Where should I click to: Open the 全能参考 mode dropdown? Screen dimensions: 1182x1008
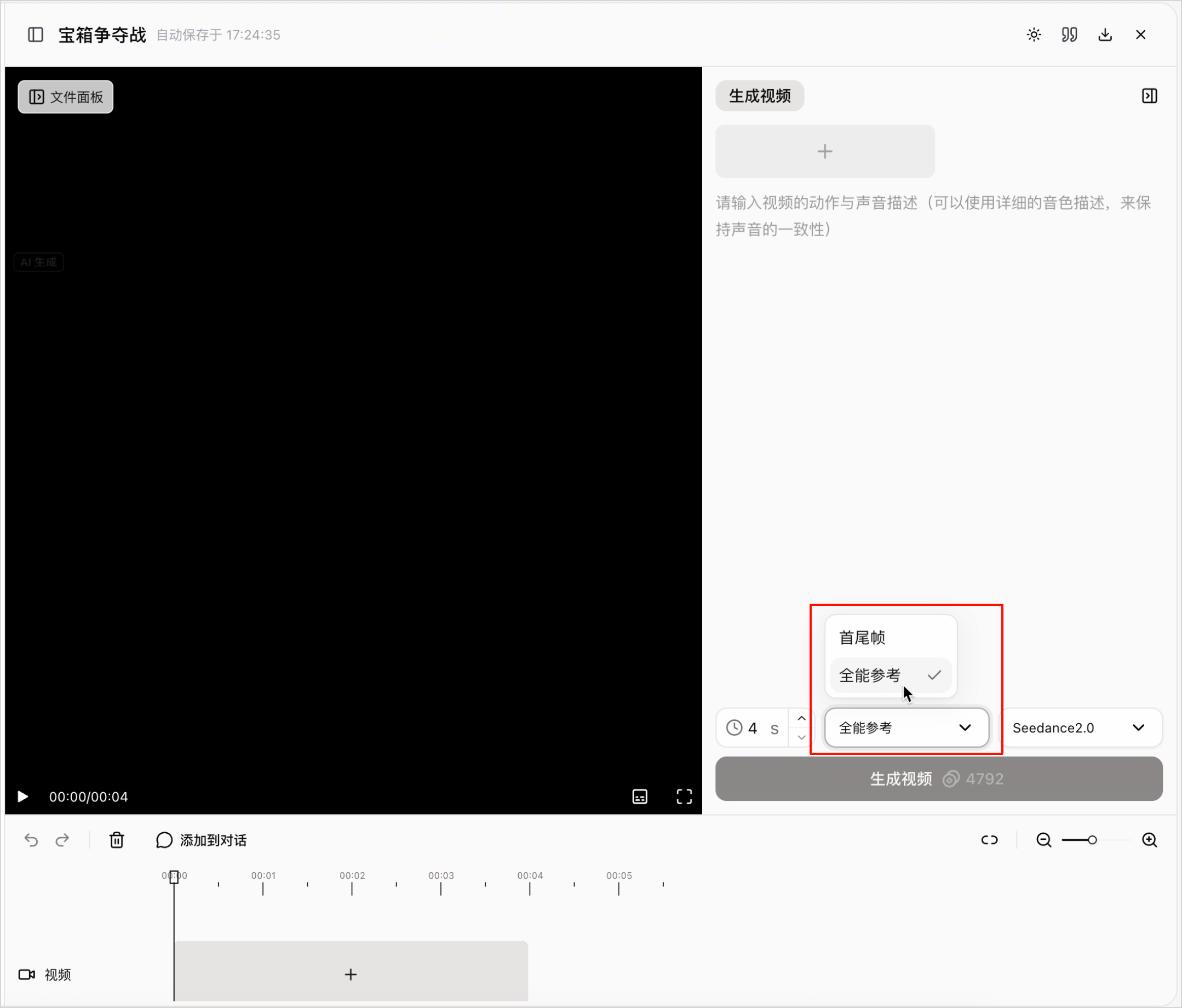click(x=906, y=728)
